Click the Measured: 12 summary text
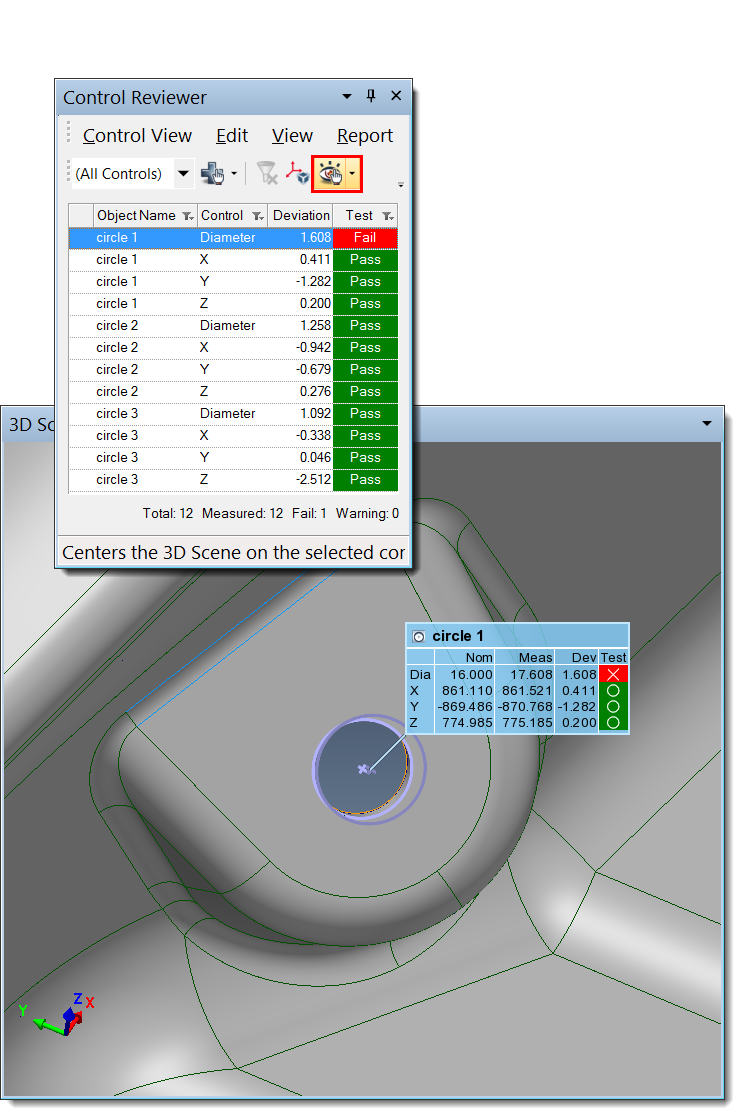The width and height of the screenshot is (740, 1115). click(x=242, y=513)
